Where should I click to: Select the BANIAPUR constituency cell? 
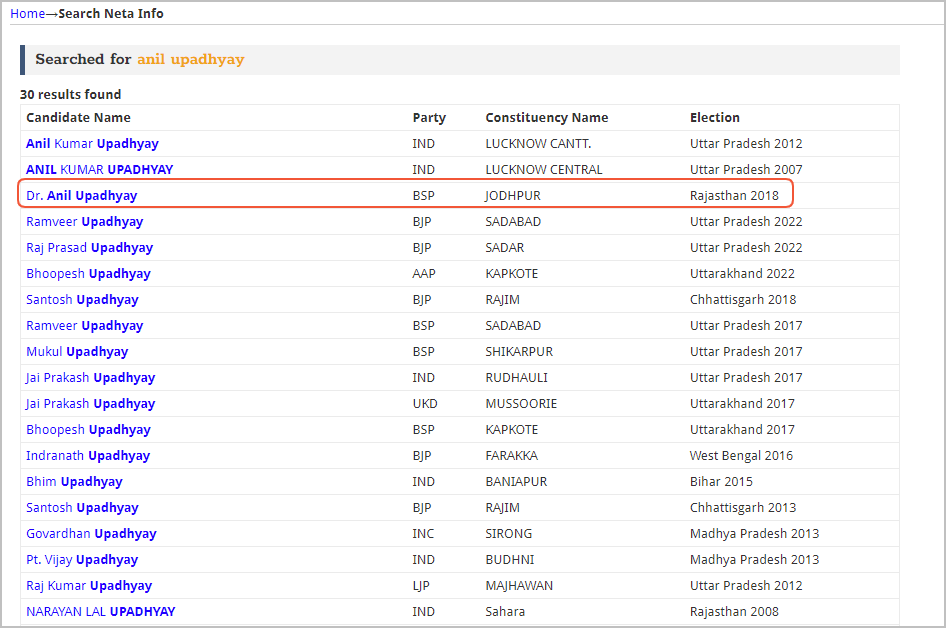pos(516,481)
